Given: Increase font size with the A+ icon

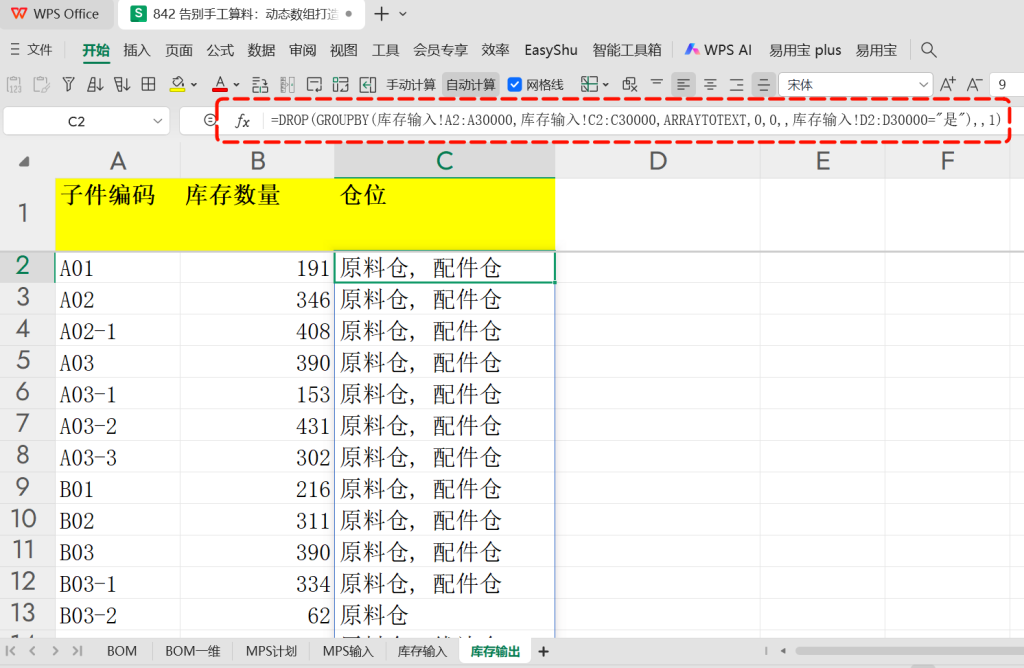Looking at the screenshot, I should 947,84.
